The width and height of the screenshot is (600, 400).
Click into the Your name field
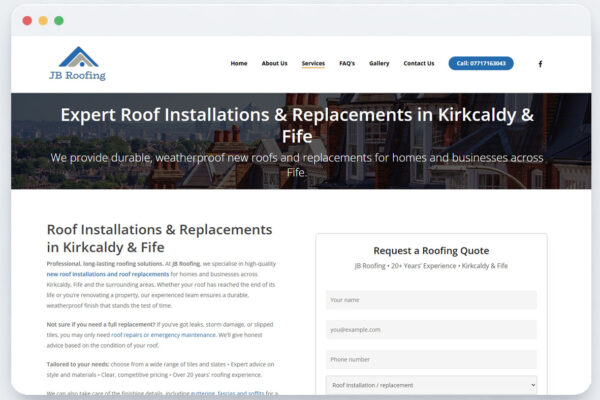(x=431, y=300)
